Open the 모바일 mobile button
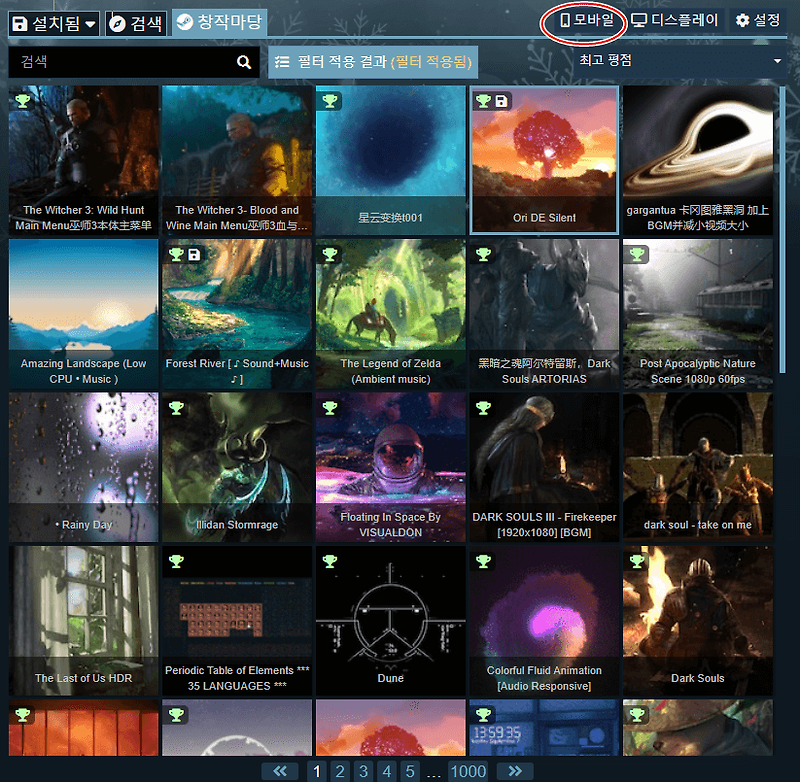Screen dimensions: 800x782 coord(587,20)
